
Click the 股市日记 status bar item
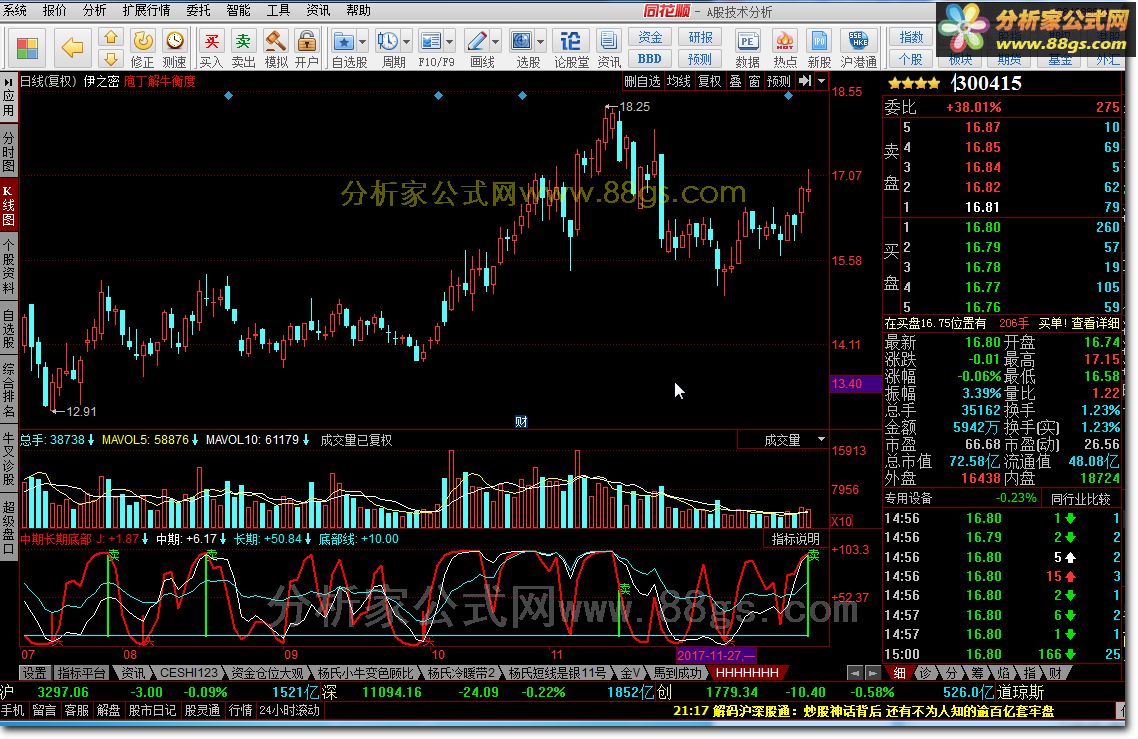[152, 710]
